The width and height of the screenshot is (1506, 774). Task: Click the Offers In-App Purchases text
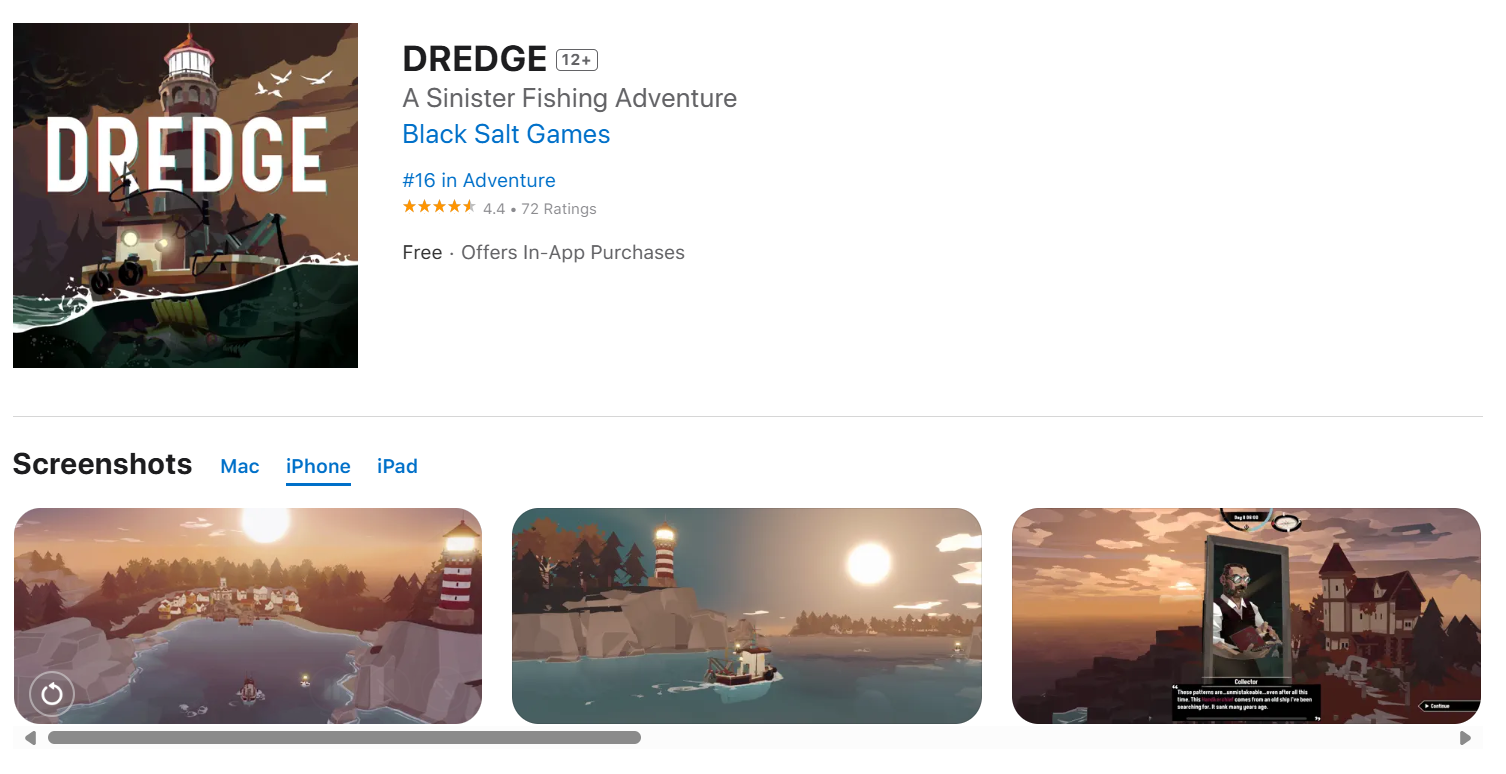[573, 253]
